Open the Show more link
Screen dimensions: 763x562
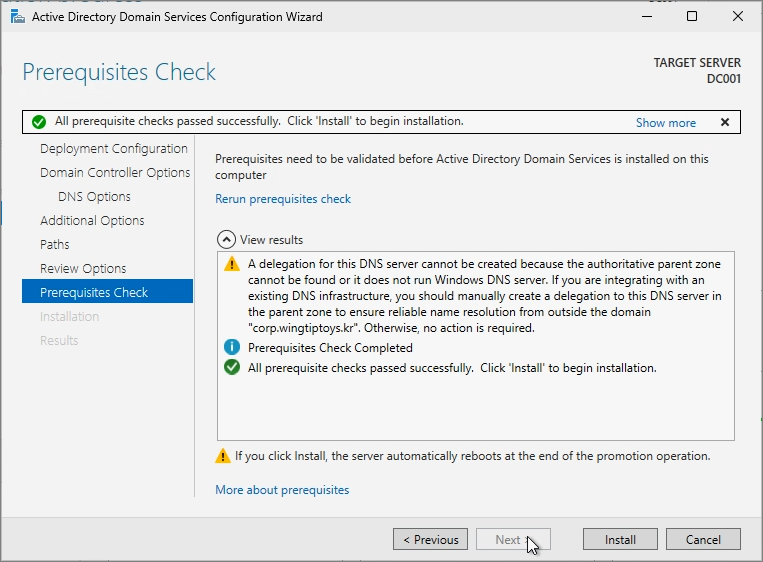coord(666,123)
